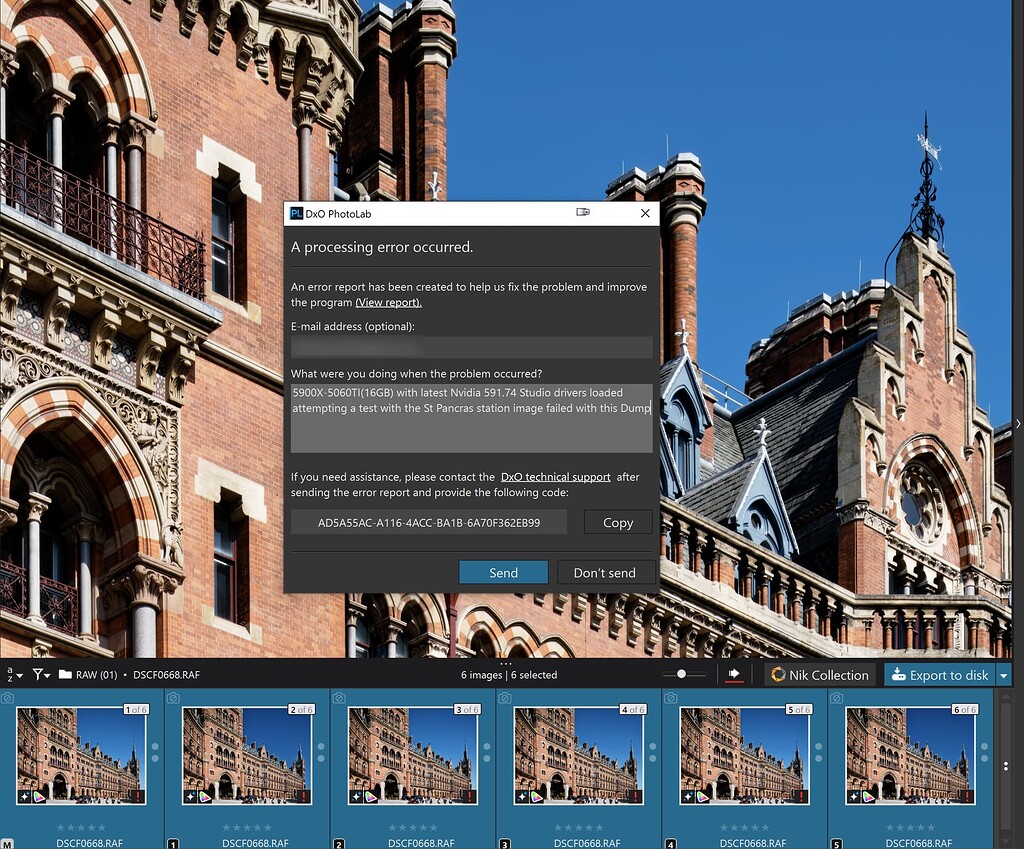Open the filter dropdown chevron
This screenshot has height=849, width=1024.
(x=46, y=675)
